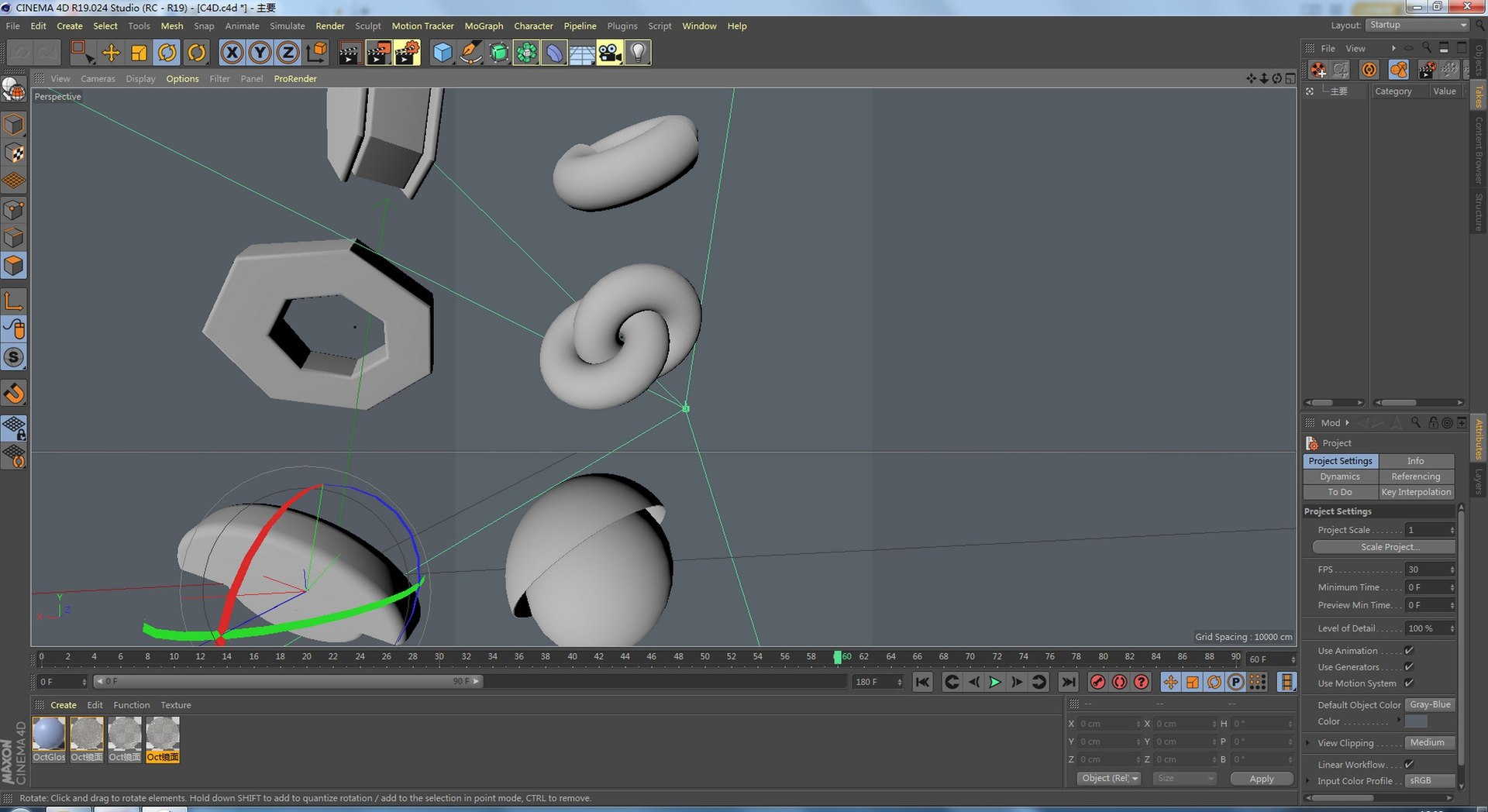Screen dimensions: 1488x812
Task: Toggle Z axis lock
Action: [288, 53]
